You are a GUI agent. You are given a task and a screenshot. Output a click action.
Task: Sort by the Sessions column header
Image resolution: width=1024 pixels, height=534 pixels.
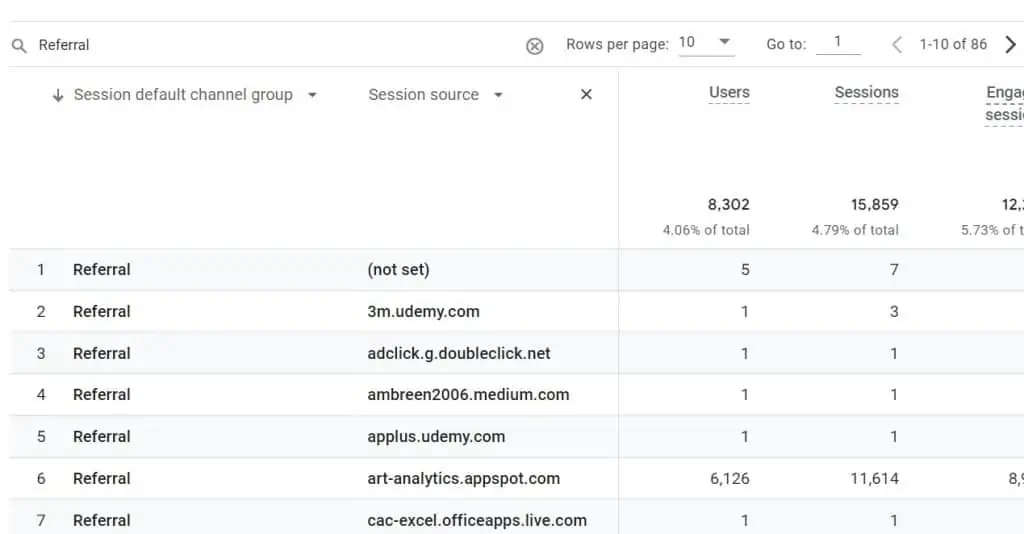pyautogui.click(x=866, y=93)
